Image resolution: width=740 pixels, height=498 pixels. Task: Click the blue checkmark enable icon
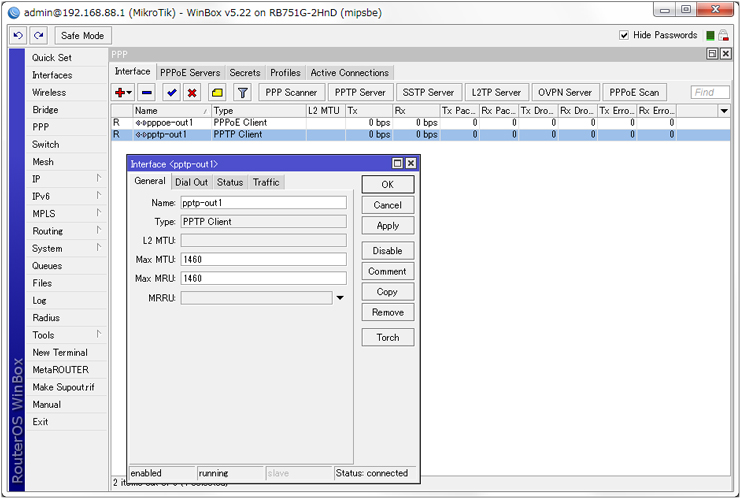tap(171, 92)
